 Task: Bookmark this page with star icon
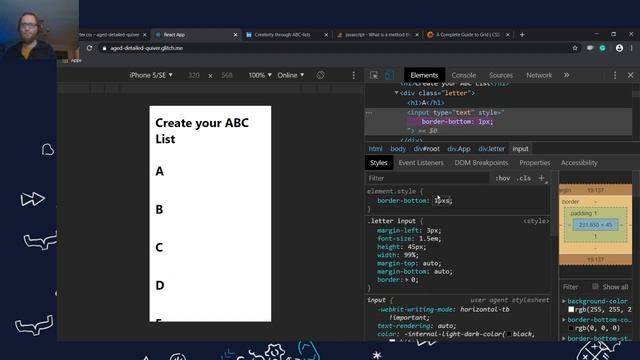tap(575, 48)
